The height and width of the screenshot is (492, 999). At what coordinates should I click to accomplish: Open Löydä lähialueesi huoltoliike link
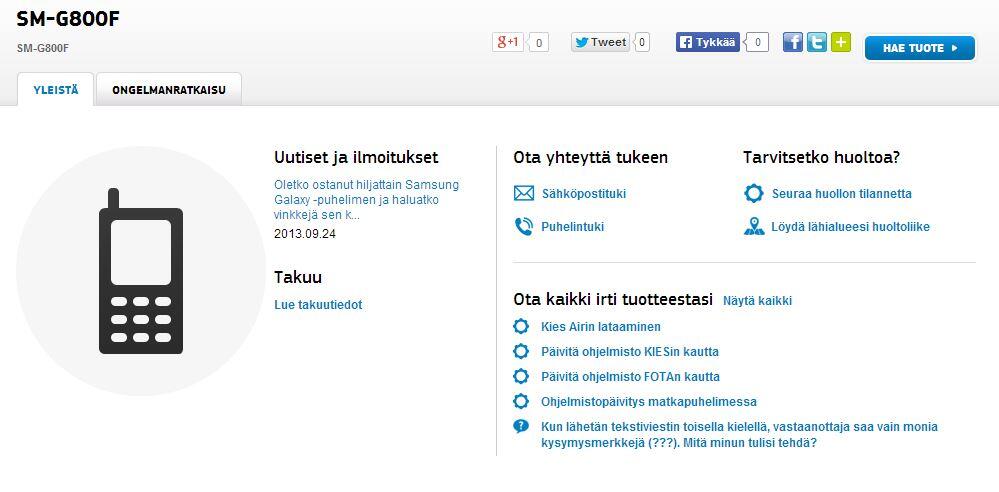pyautogui.click(x=851, y=226)
